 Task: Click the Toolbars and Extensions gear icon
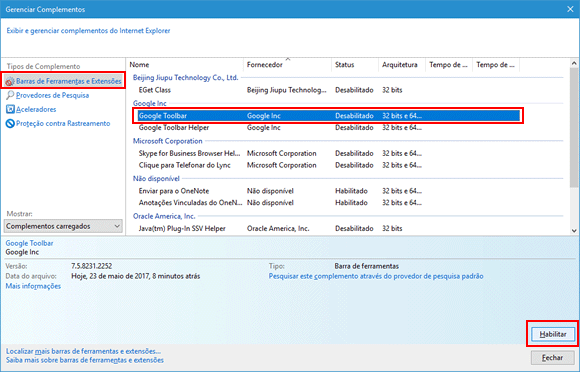[10, 81]
